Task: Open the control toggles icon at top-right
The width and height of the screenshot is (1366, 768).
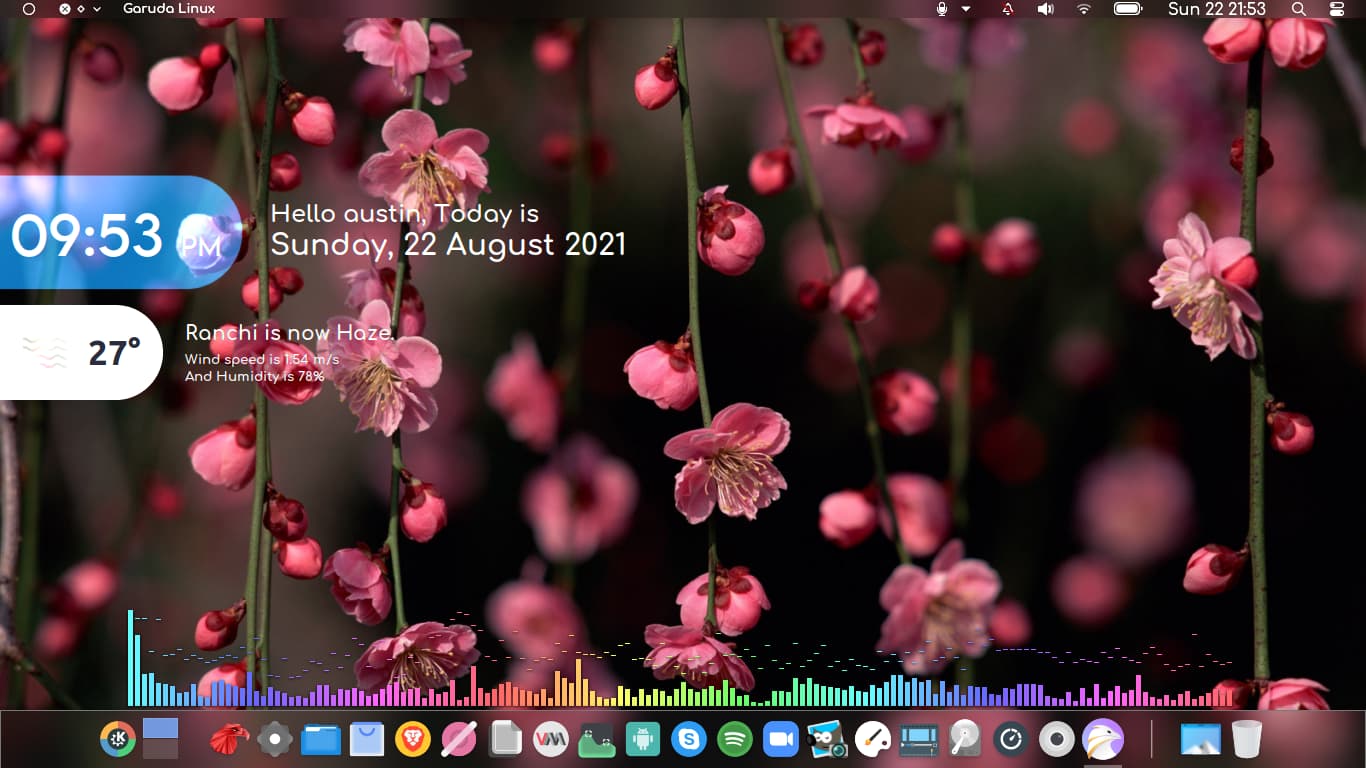Action: [1337, 9]
